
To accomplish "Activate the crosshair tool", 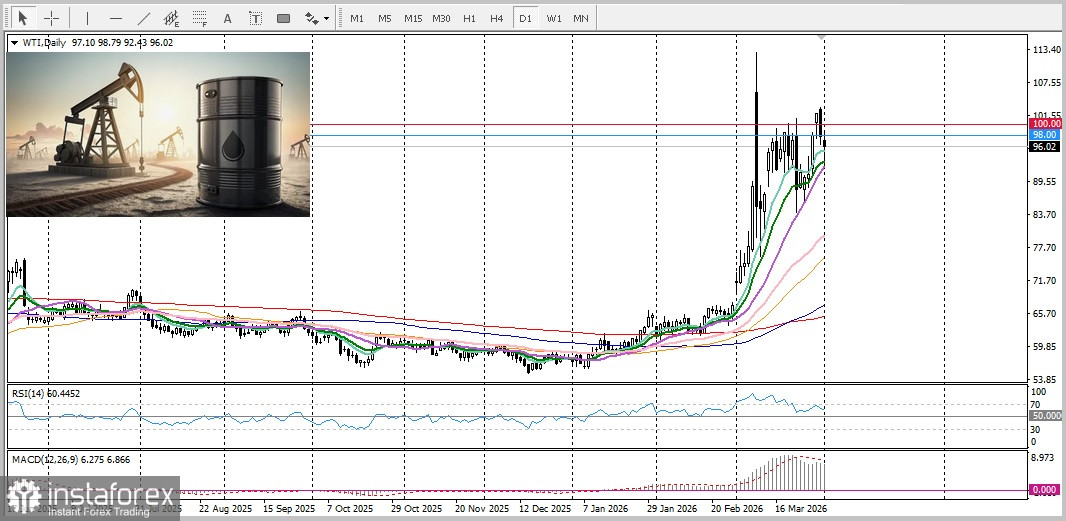I will pyautogui.click(x=51, y=18).
